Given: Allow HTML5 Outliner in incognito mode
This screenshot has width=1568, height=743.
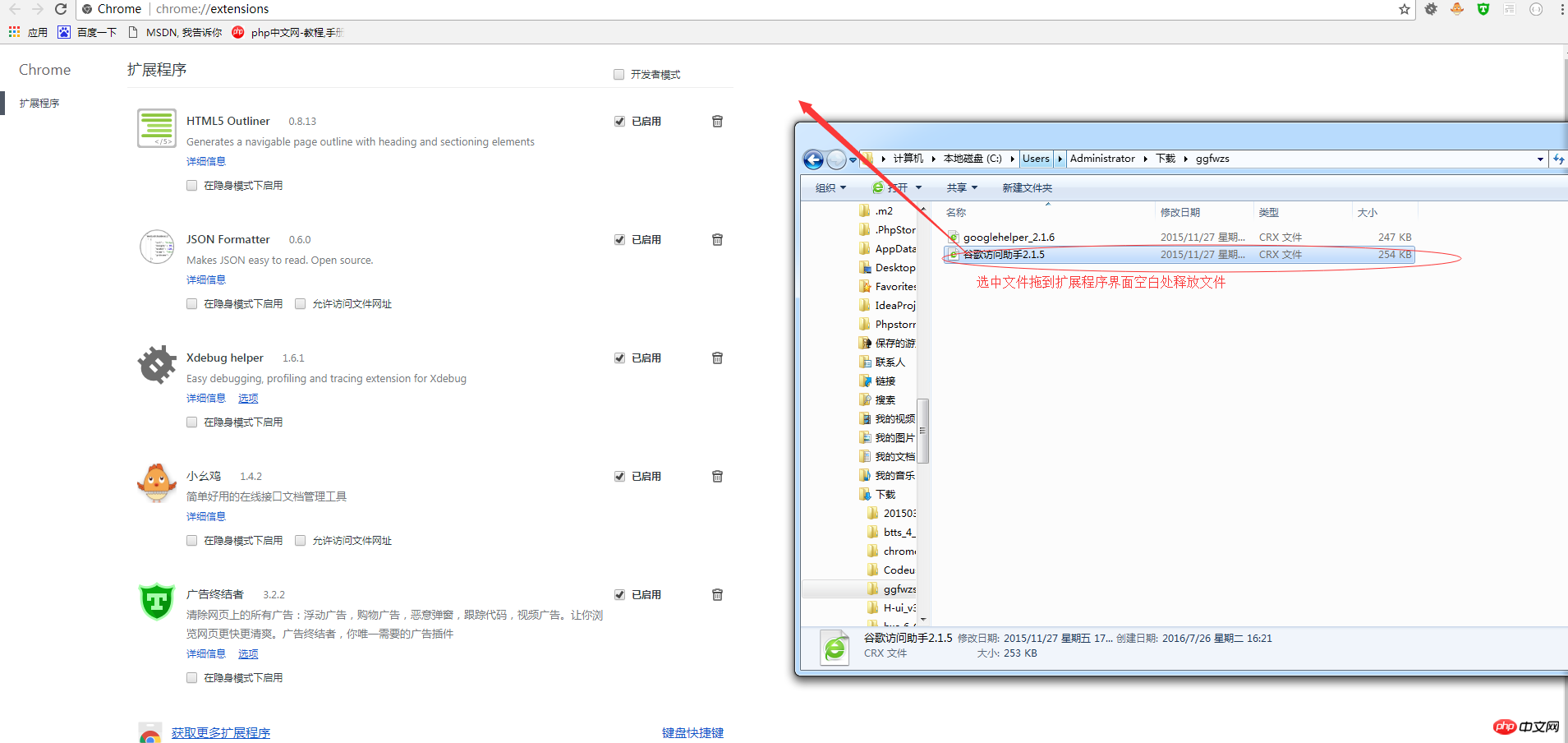Looking at the screenshot, I should coord(191,186).
